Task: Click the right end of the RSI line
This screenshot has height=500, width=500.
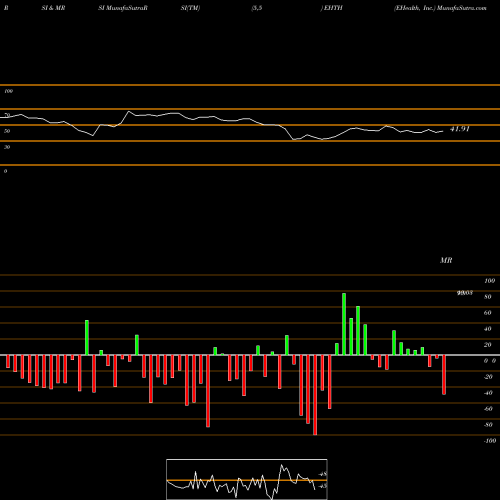Action: [x=443, y=131]
